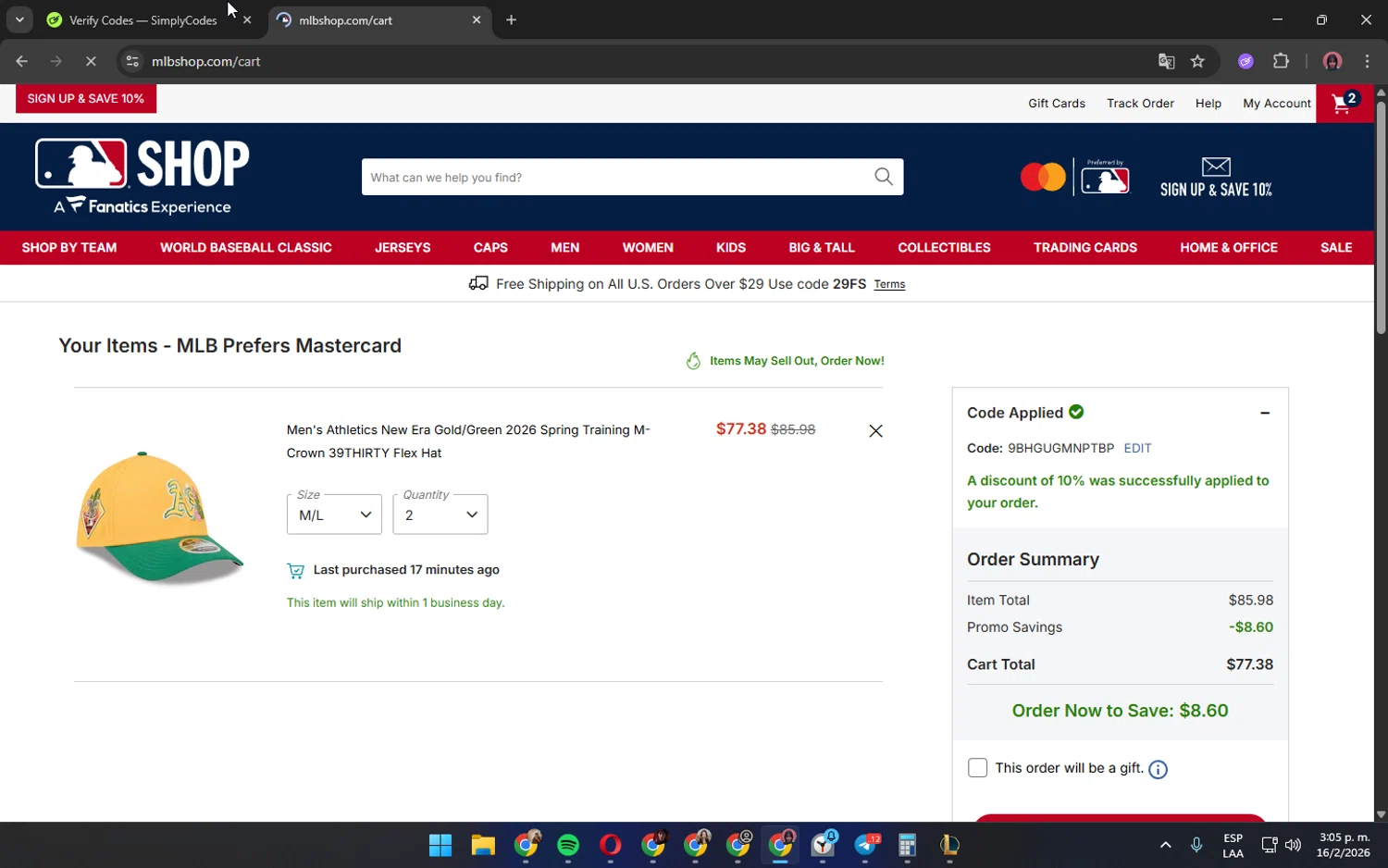This screenshot has height=868, width=1388.
Task: Close the mlbshop.com/cart tab
Action: (477, 19)
